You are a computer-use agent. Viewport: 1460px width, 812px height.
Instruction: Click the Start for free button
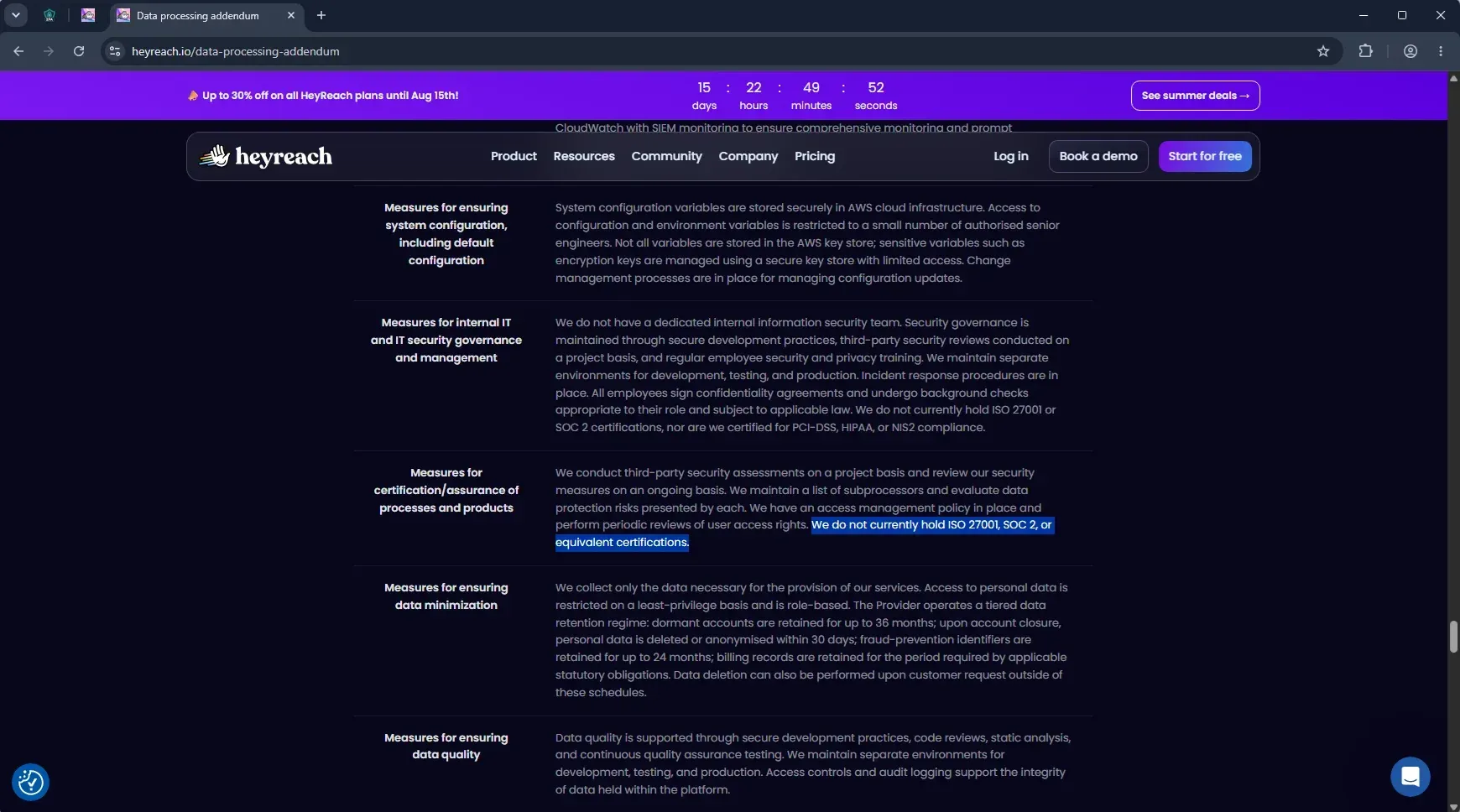coord(1205,156)
